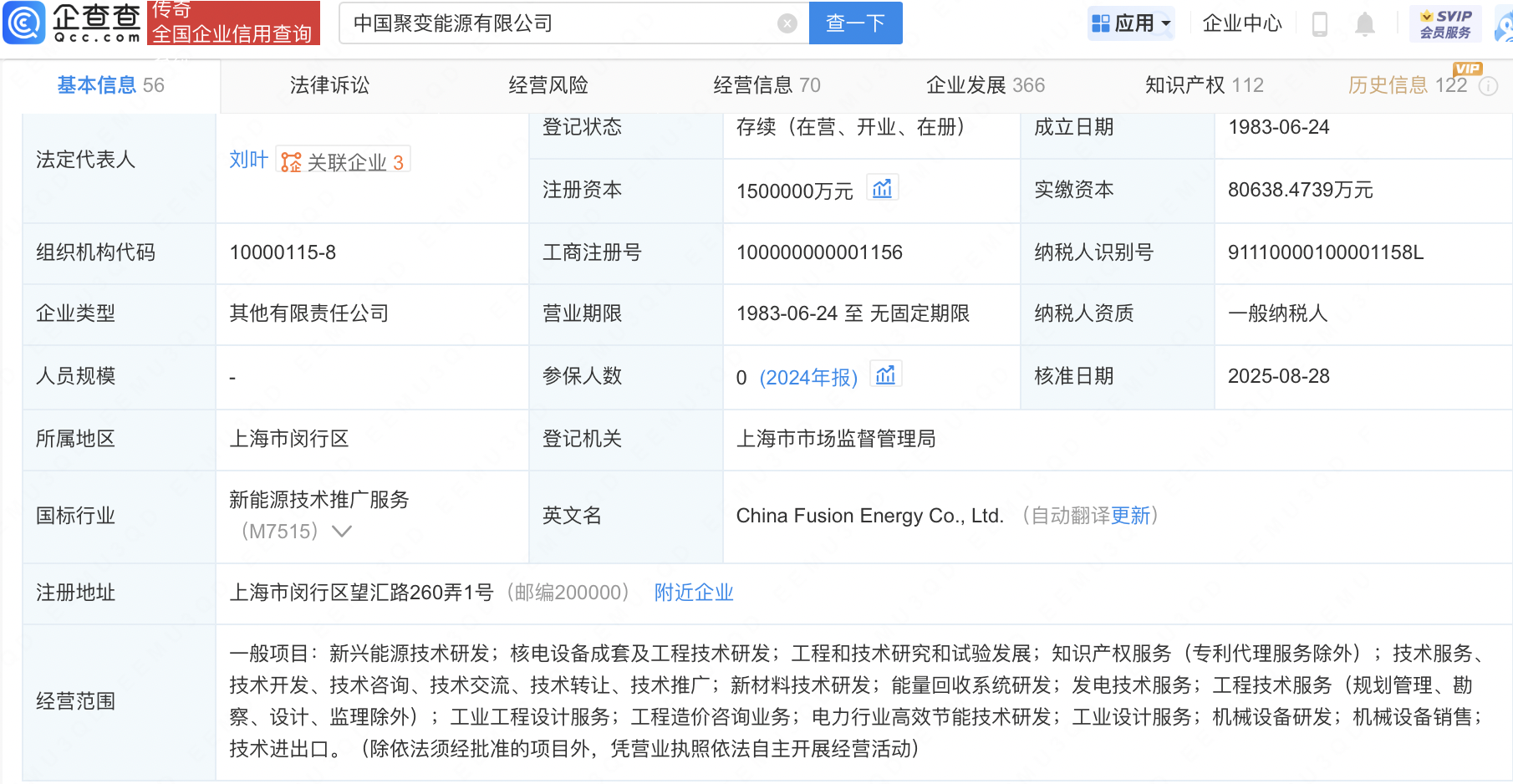Expand the 新能源技术推广服务 industry chevron
Image resolution: width=1513 pixels, height=784 pixels.
342,532
